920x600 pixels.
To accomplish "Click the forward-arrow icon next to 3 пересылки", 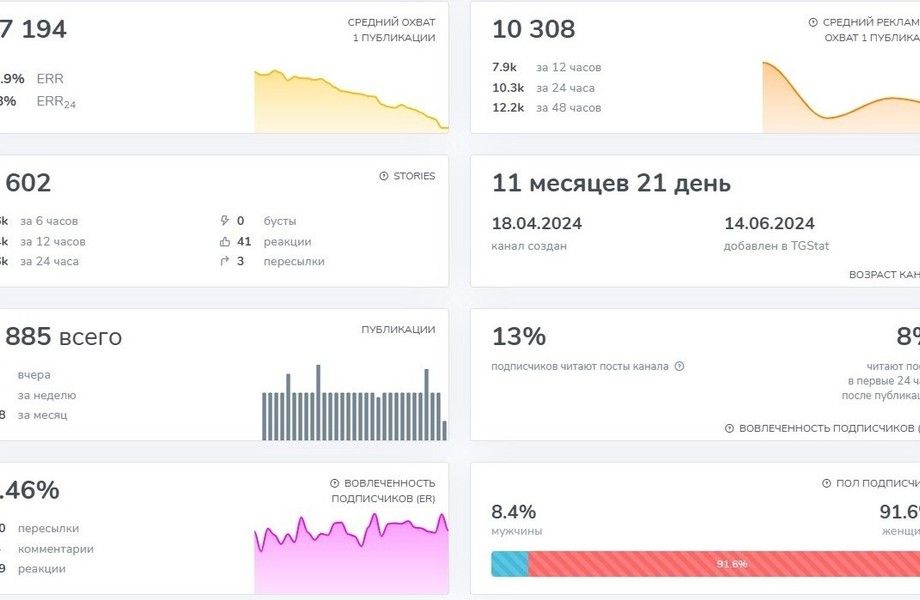I will [x=225, y=261].
